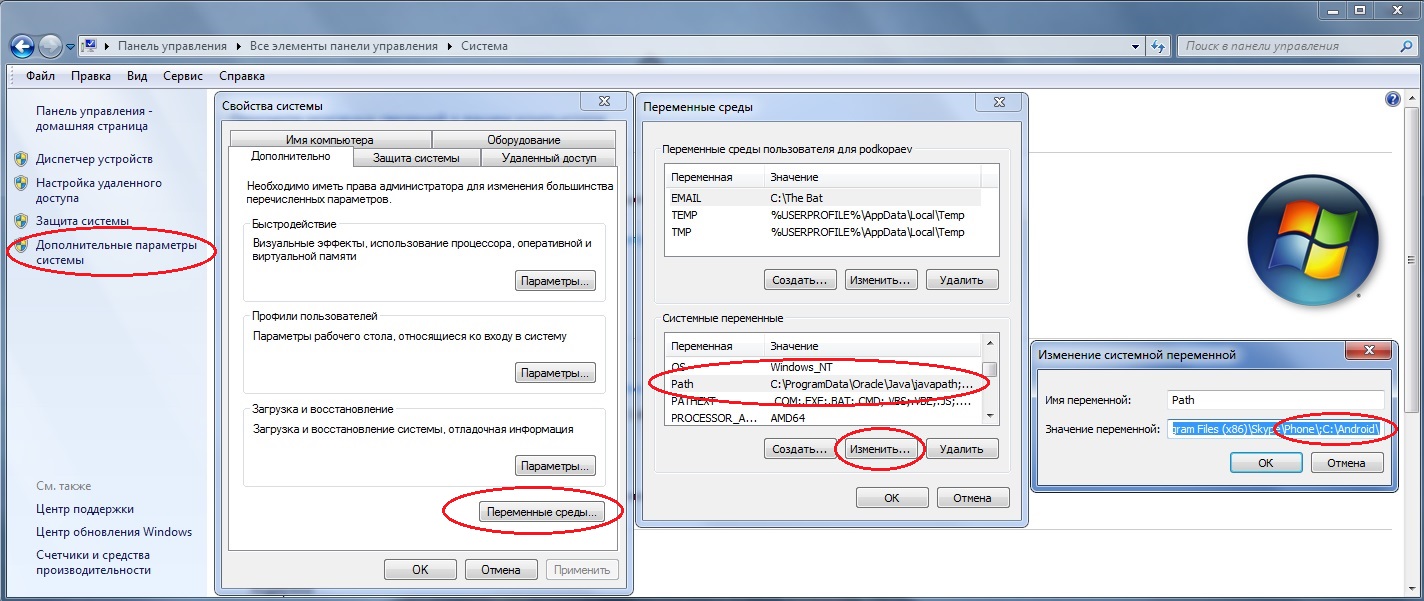Viewport: 1424px width, 601px height.
Task: Confirm Свойства системы with OK
Action: pos(420,570)
